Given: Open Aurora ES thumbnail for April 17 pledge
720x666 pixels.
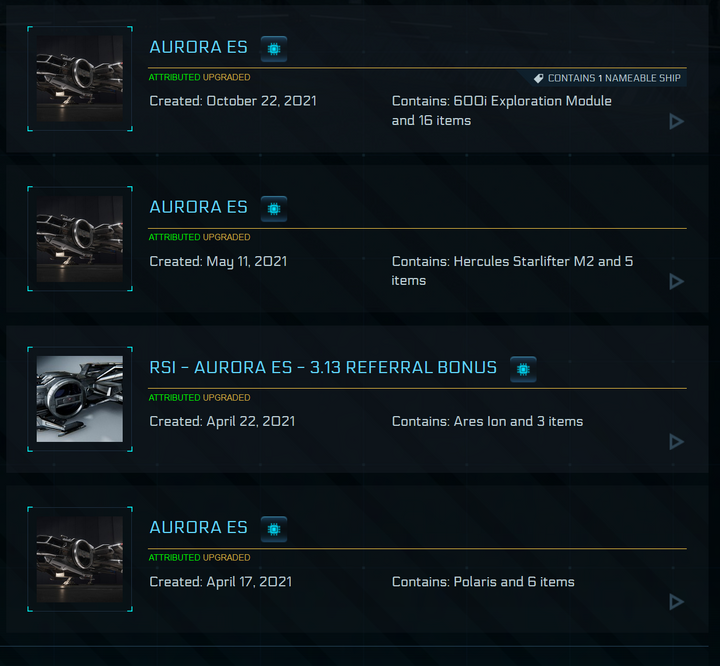Looking at the screenshot, I should point(80,559).
